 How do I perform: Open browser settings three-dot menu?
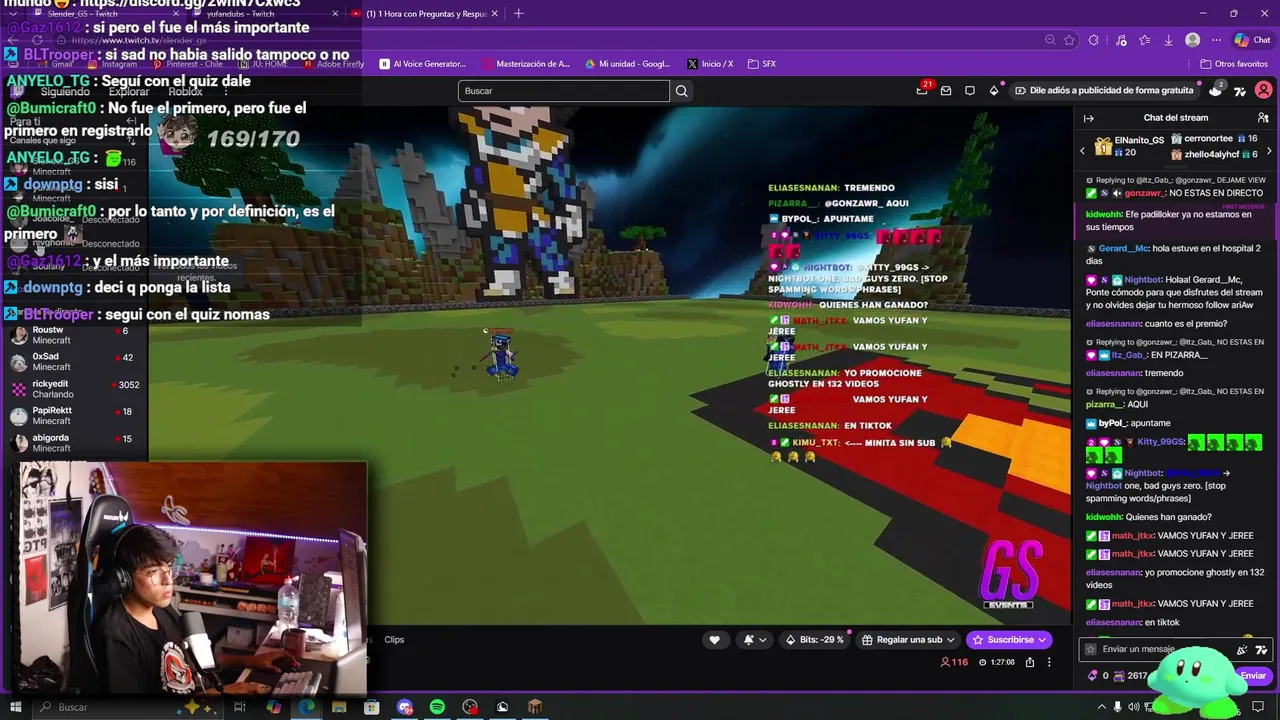click(x=1217, y=40)
